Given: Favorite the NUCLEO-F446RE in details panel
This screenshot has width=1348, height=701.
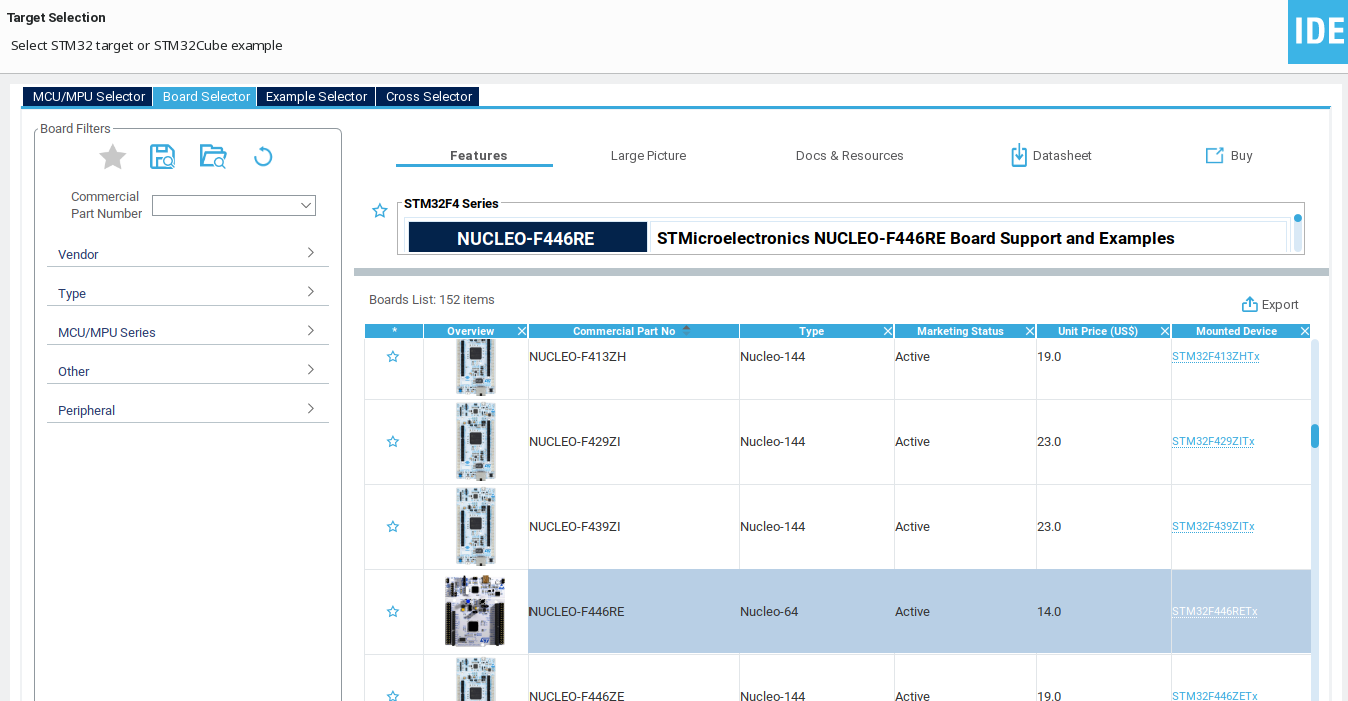Looking at the screenshot, I should tap(380, 211).
